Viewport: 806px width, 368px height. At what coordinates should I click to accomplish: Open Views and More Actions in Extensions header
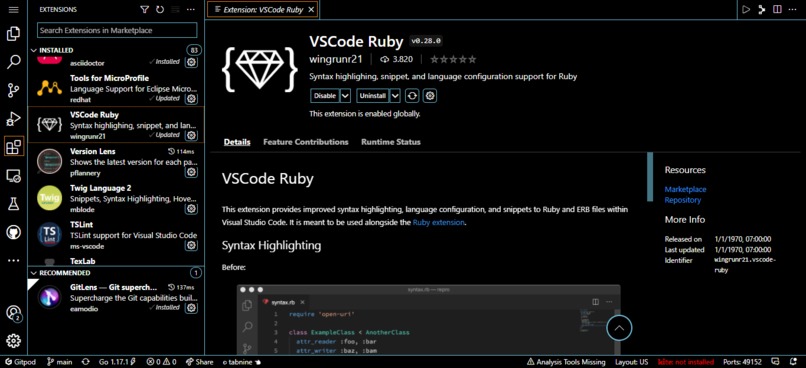(x=191, y=9)
